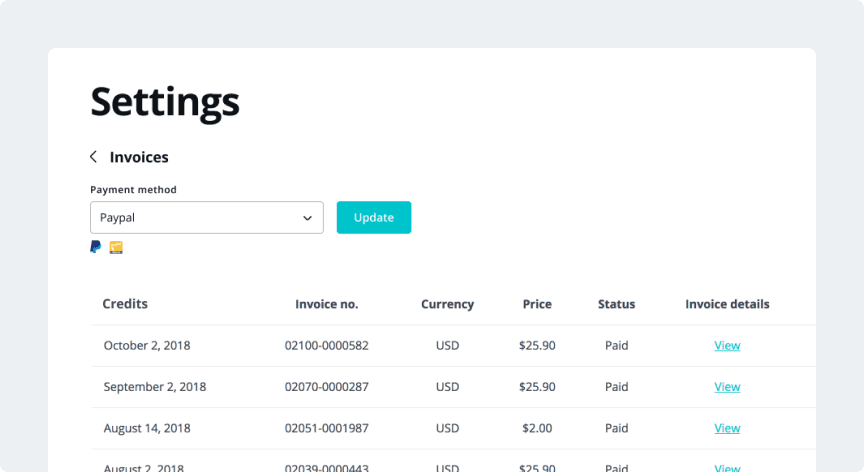Click the $2.00 price cell
Screen dimensions: 864x472
point(537,428)
